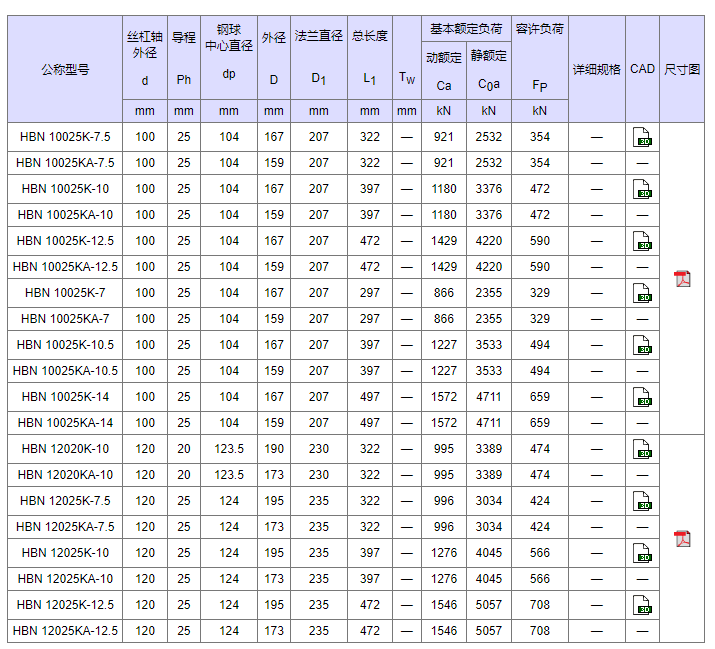This screenshot has height=649, width=715.
Task: Open the HBN 10025K-7 CAD model icon
Action: (x=642, y=293)
